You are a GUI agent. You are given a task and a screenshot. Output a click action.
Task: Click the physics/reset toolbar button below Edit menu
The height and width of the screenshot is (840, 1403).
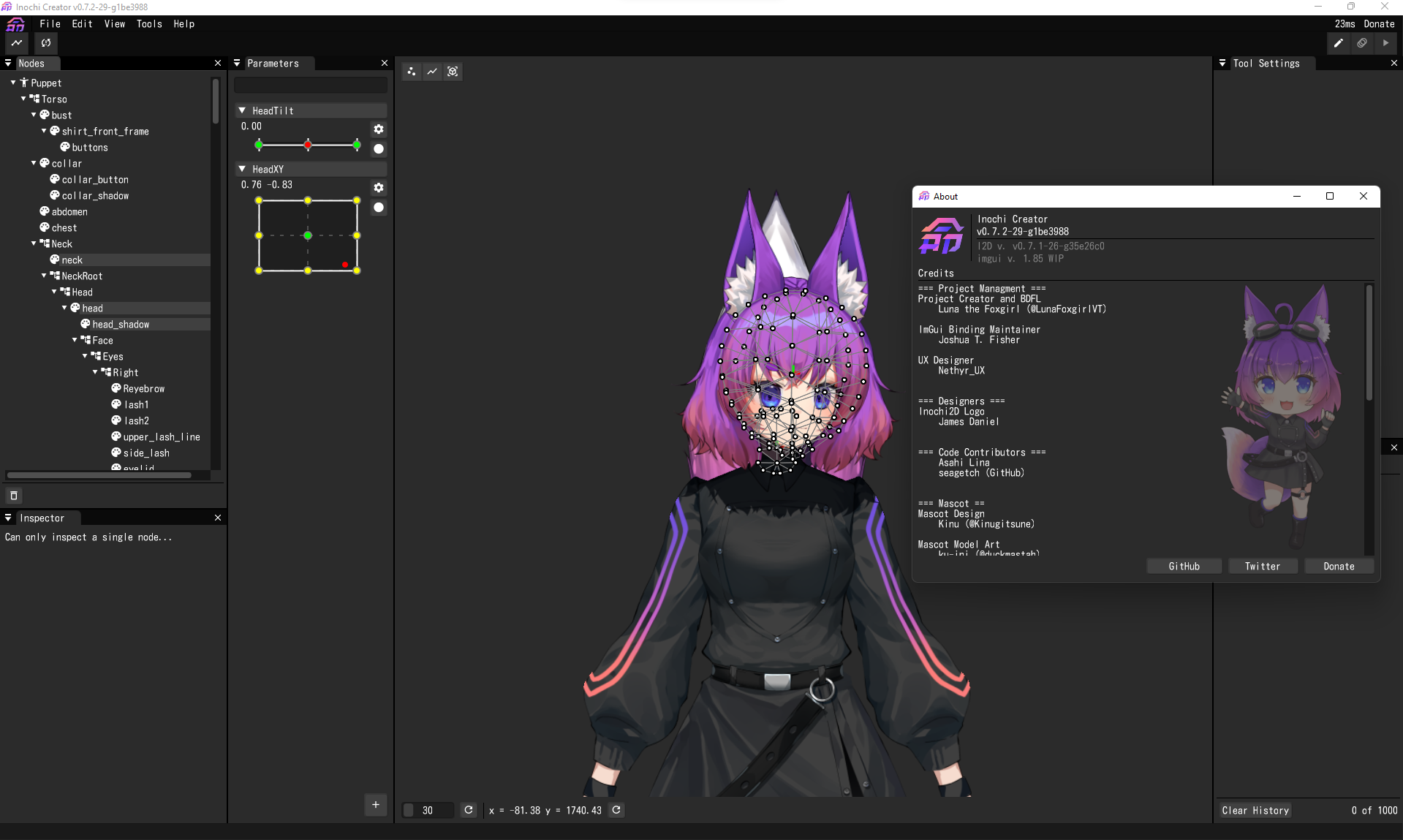[46, 43]
